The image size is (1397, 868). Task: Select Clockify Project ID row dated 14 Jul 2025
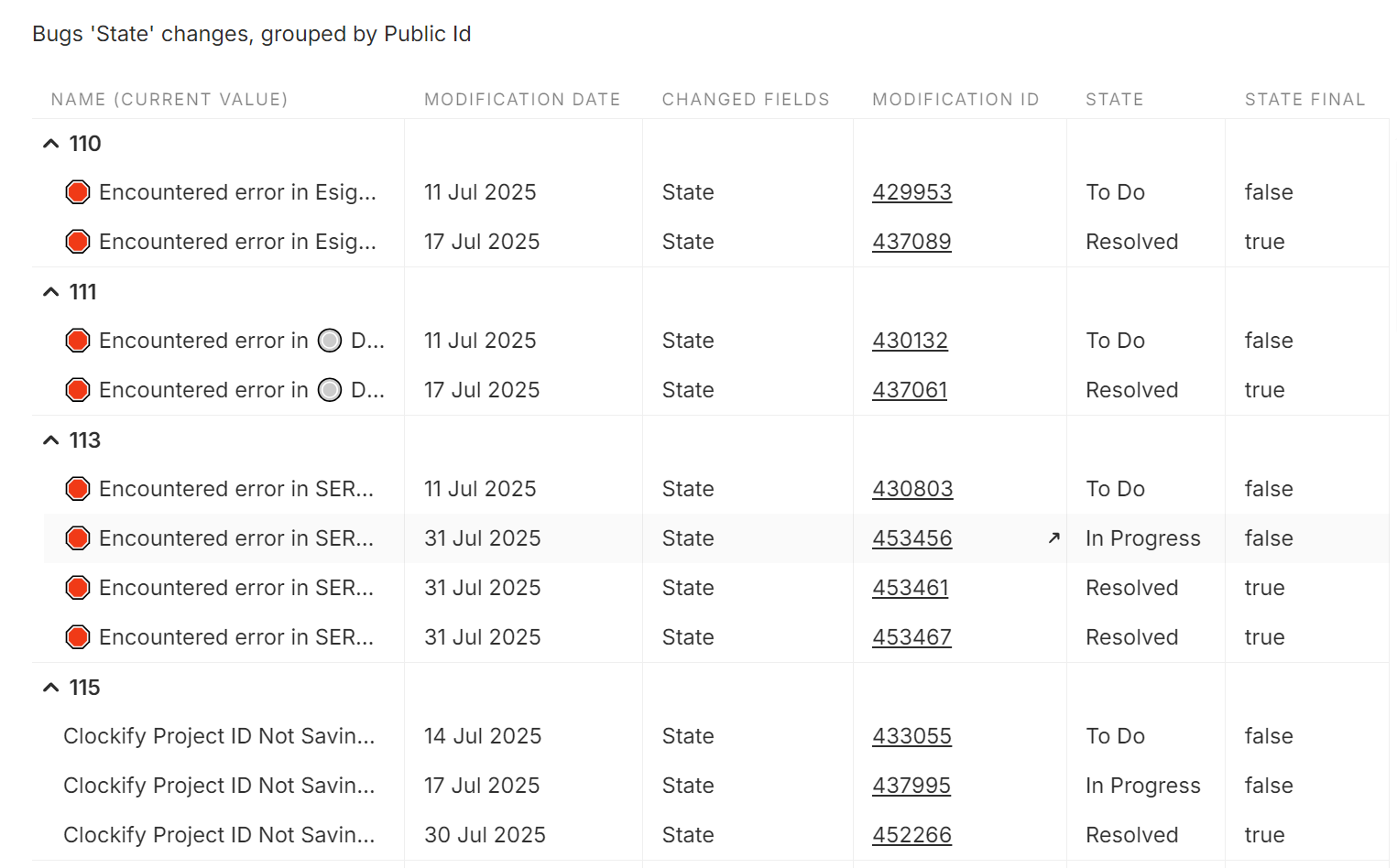tap(219, 736)
